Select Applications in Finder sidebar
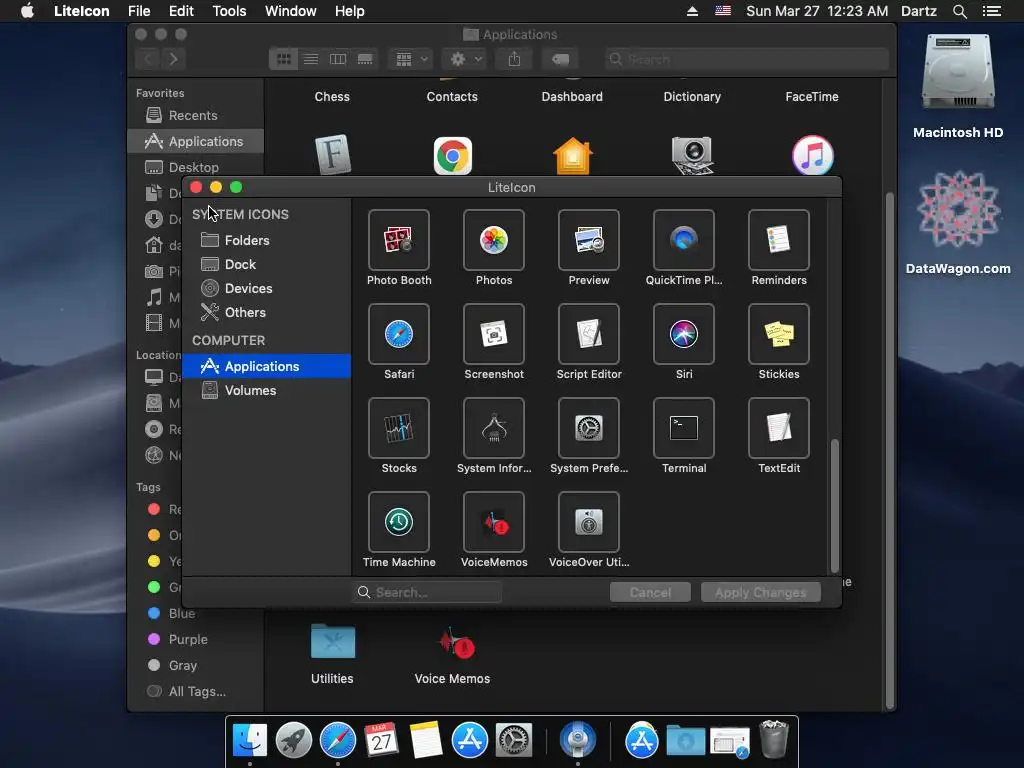The height and width of the screenshot is (768, 1024). [x=195, y=141]
